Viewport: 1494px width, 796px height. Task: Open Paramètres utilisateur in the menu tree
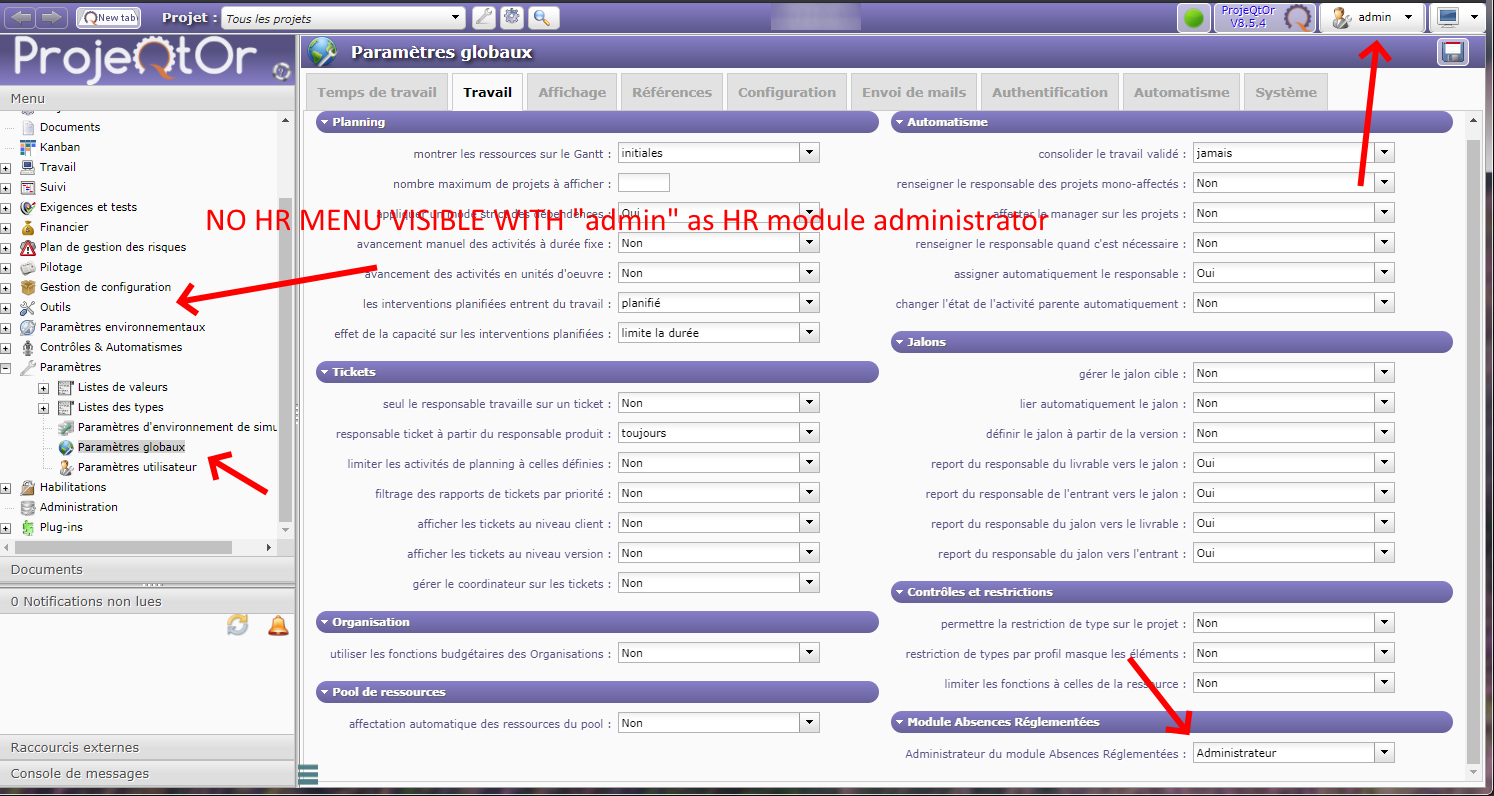(x=137, y=467)
